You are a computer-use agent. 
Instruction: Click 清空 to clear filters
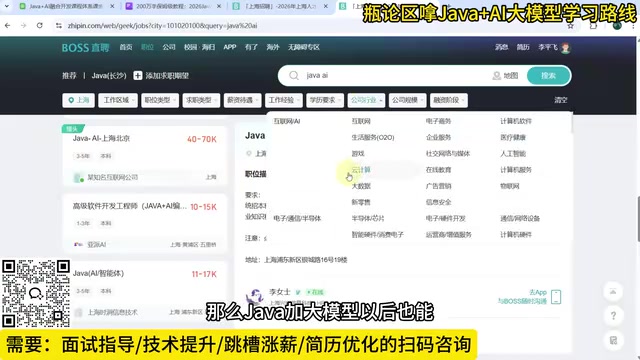point(560,100)
